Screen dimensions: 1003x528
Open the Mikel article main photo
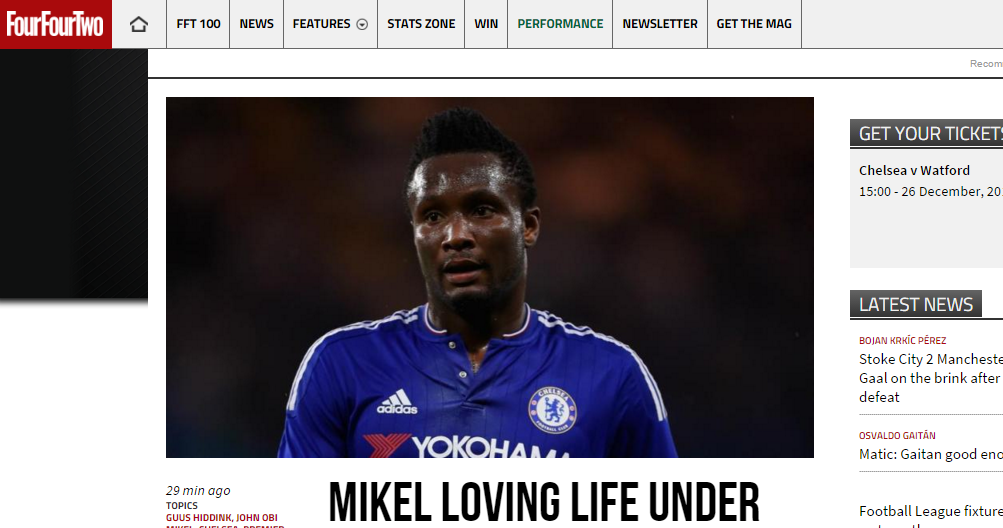point(490,277)
